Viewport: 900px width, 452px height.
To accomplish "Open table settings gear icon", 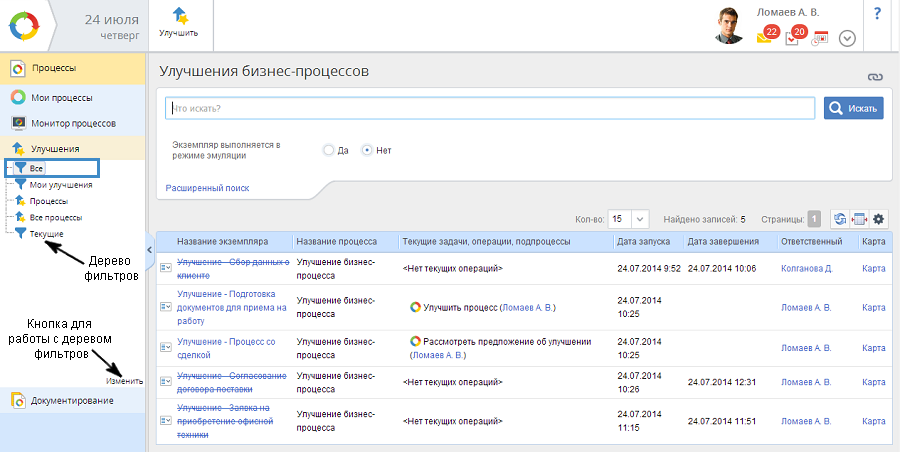I will coord(879,219).
